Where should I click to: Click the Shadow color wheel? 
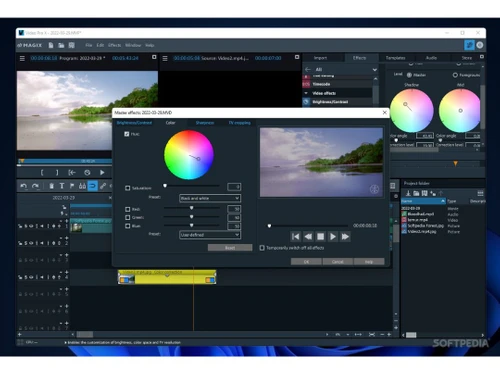point(412,111)
